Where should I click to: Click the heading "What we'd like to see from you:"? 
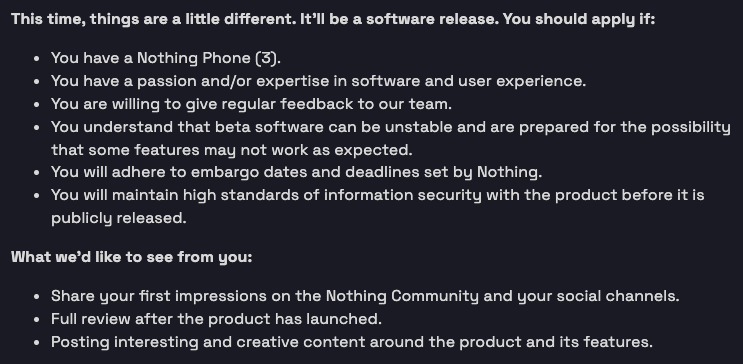click(132, 257)
